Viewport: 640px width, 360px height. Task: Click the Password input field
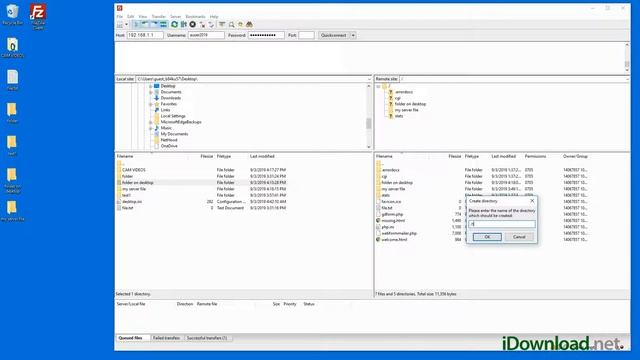pos(266,35)
